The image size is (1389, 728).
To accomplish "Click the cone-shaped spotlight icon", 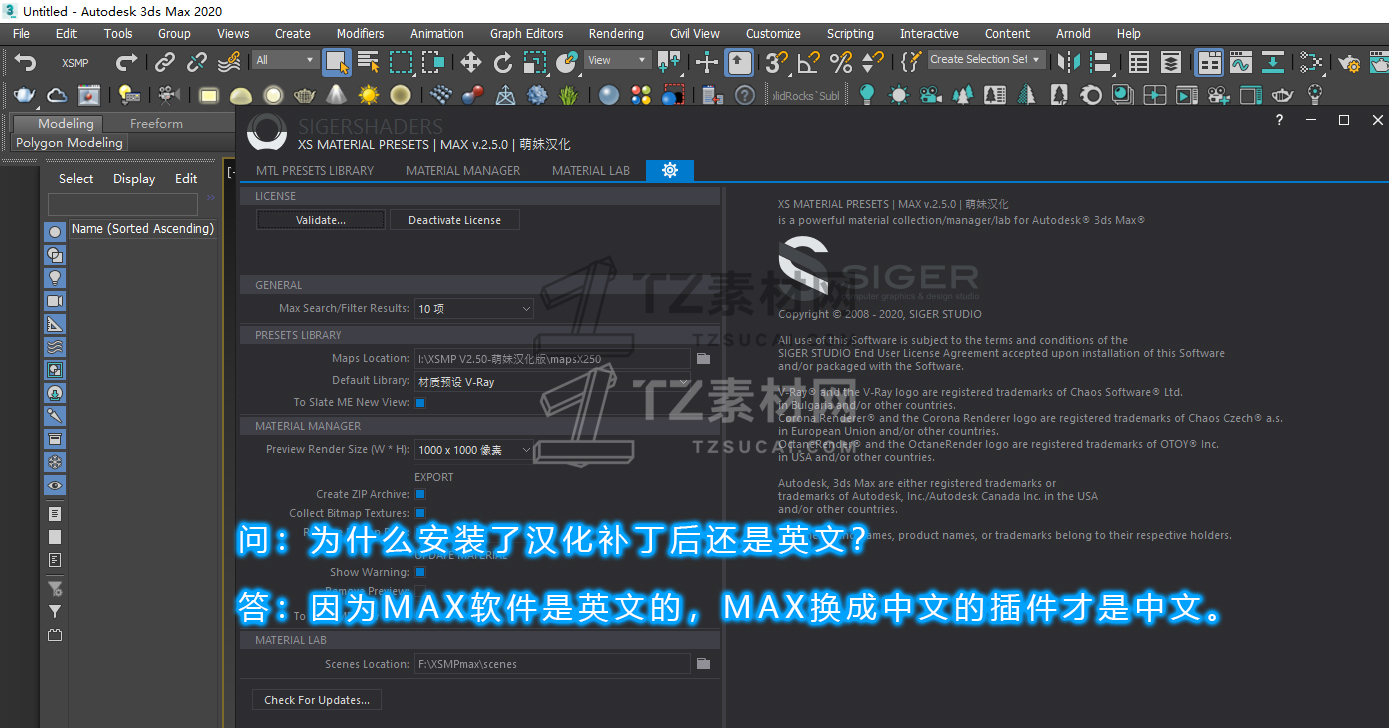I will [337, 95].
